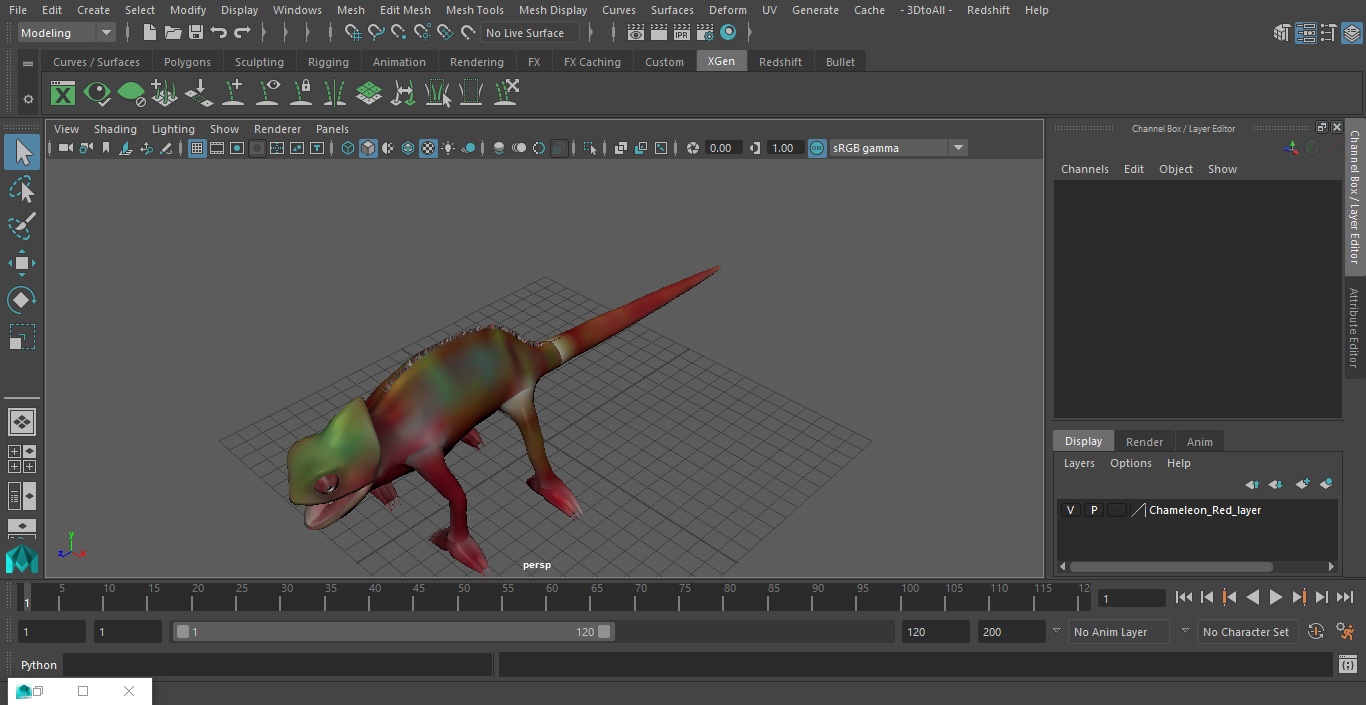
Task: Select single-pane viewport layout button
Action: pyautogui.click(x=22, y=422)
